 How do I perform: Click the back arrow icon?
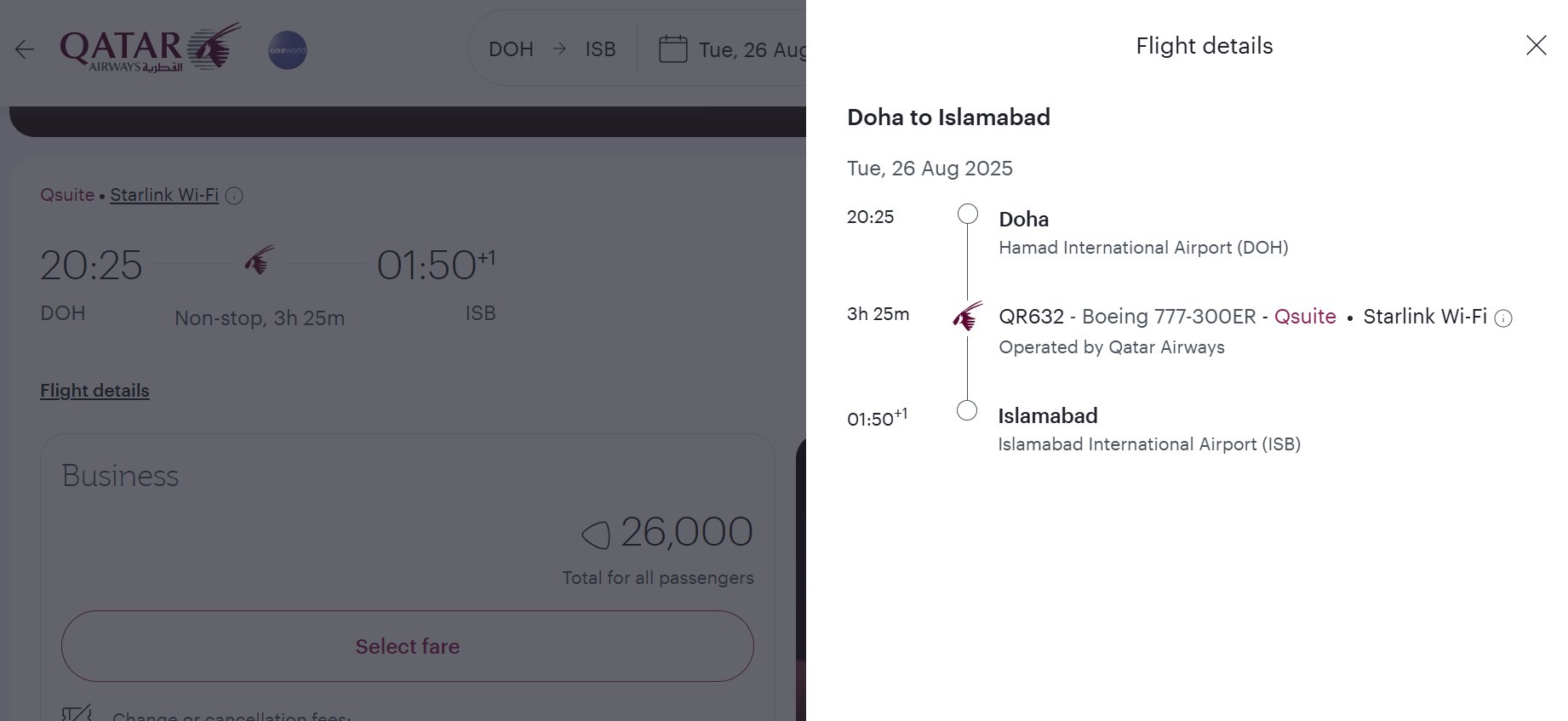click(x=25, y=49)
